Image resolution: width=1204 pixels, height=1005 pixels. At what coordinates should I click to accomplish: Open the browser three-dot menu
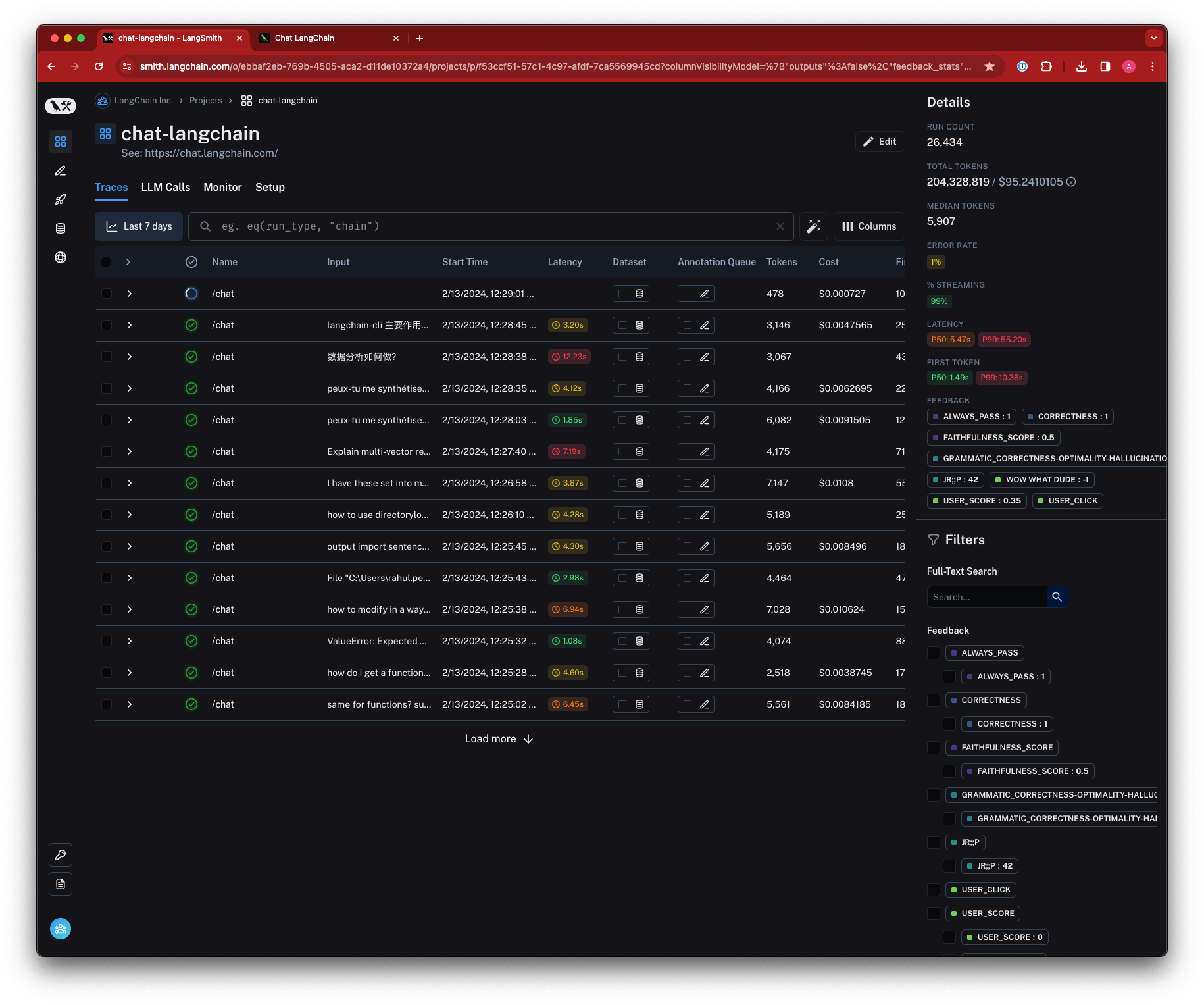coord(1153,66)
